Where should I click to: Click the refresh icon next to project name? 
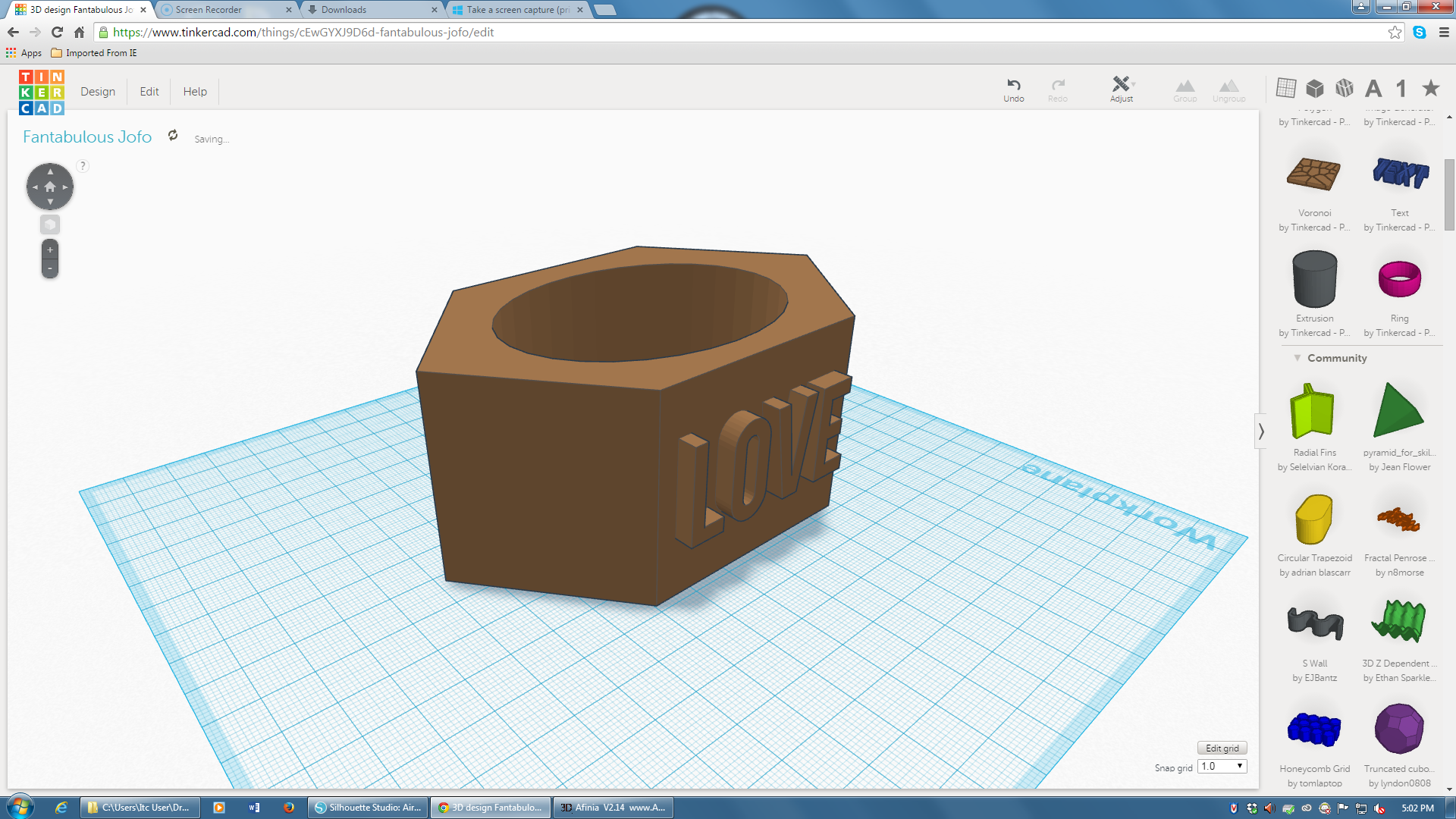point(173,135)
